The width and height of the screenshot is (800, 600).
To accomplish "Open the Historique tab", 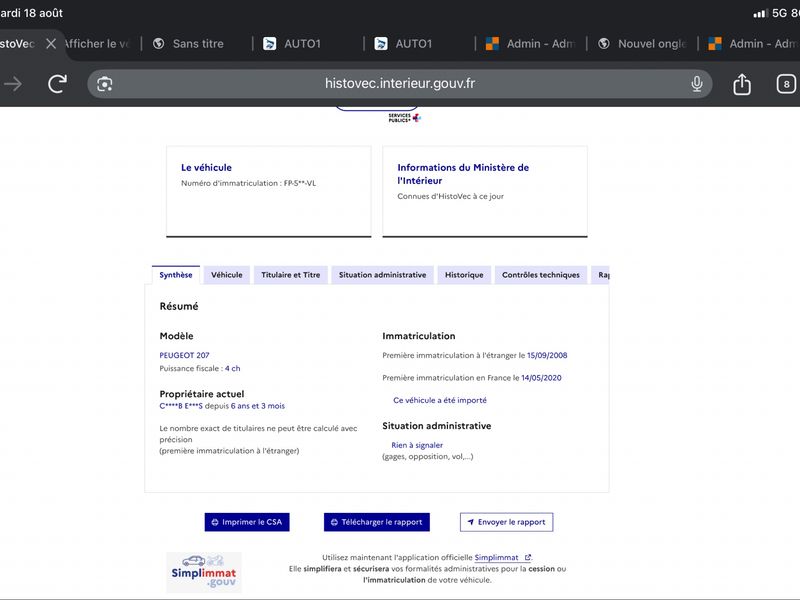I will (464, 275).
